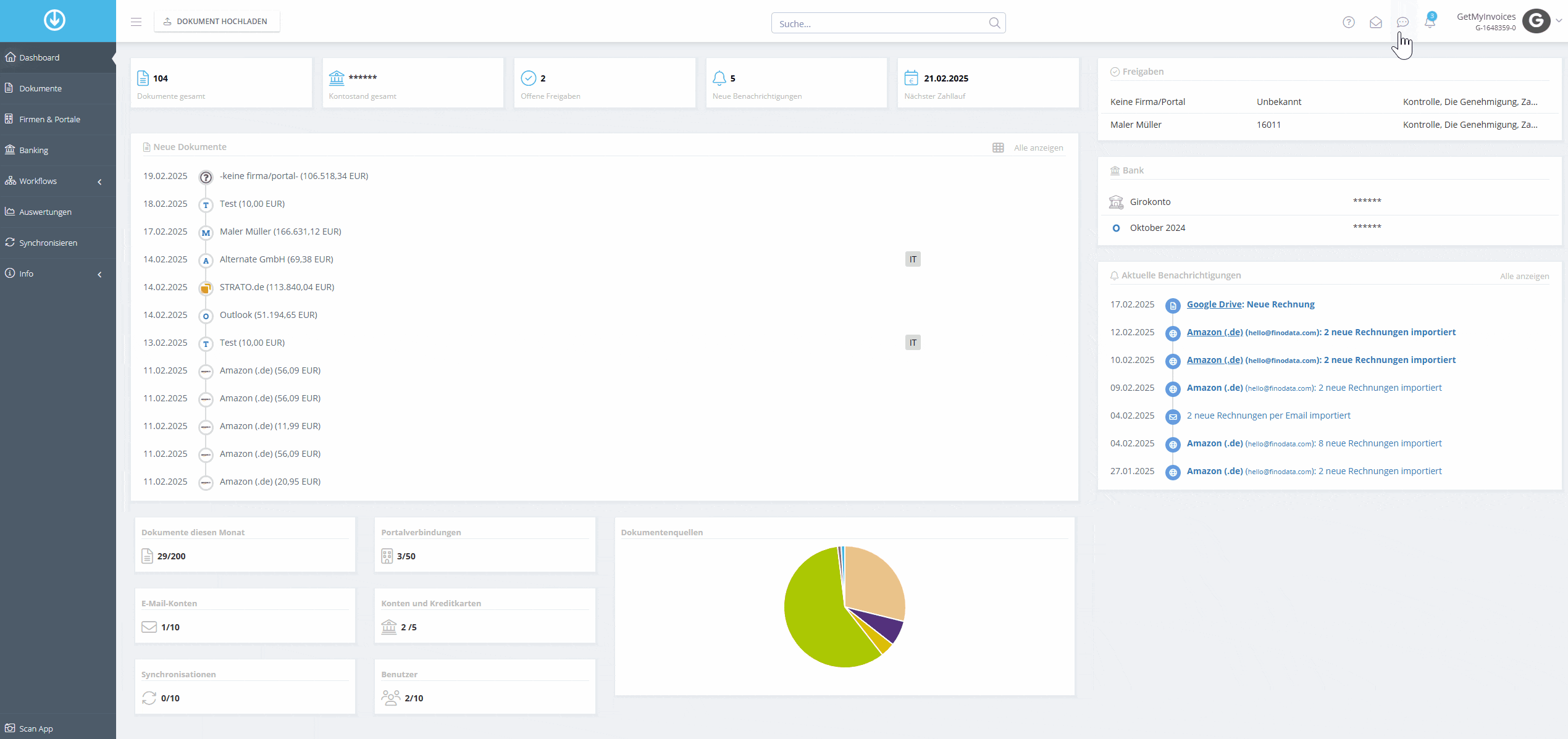The height and width of the screenshot is (739, 1568).
Task: Open Banking in the sidebar
Action: coord(58,150)
